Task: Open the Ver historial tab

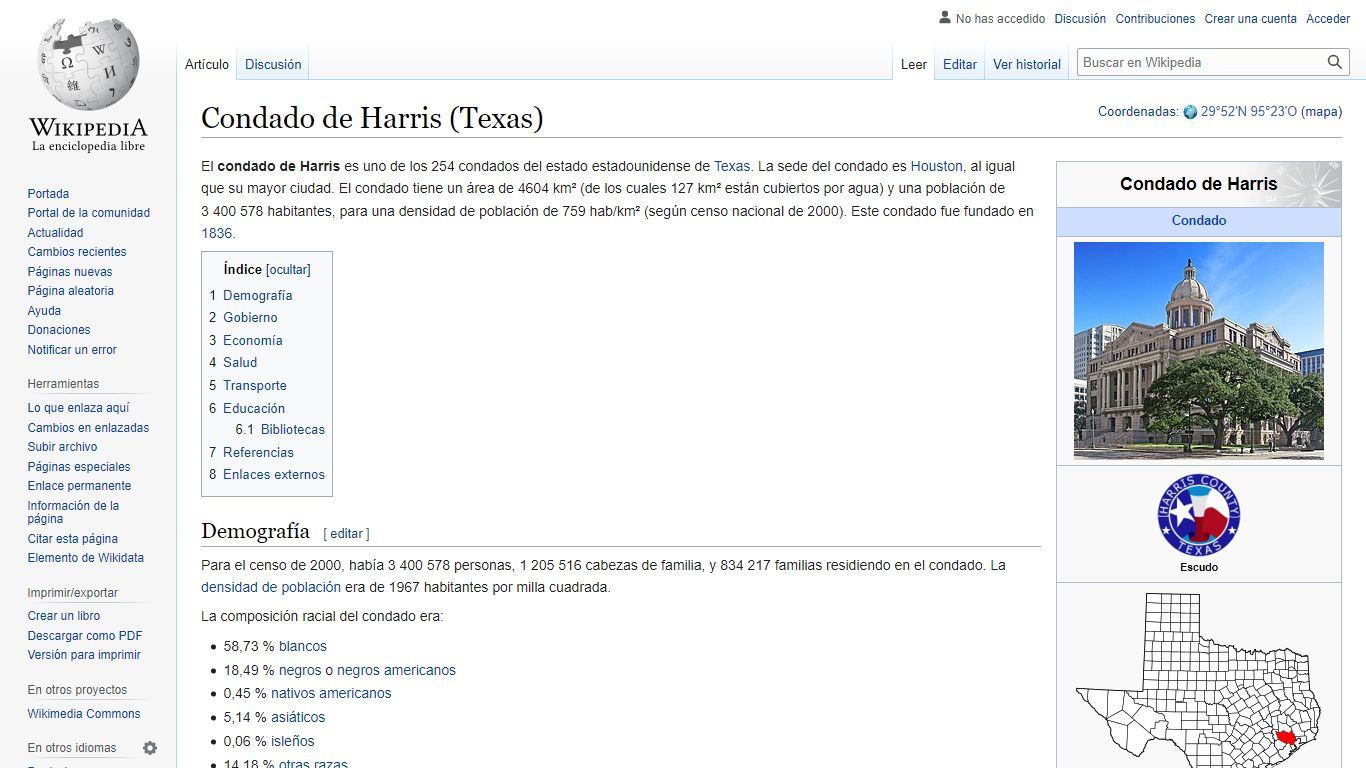Action: (1027, 64)
